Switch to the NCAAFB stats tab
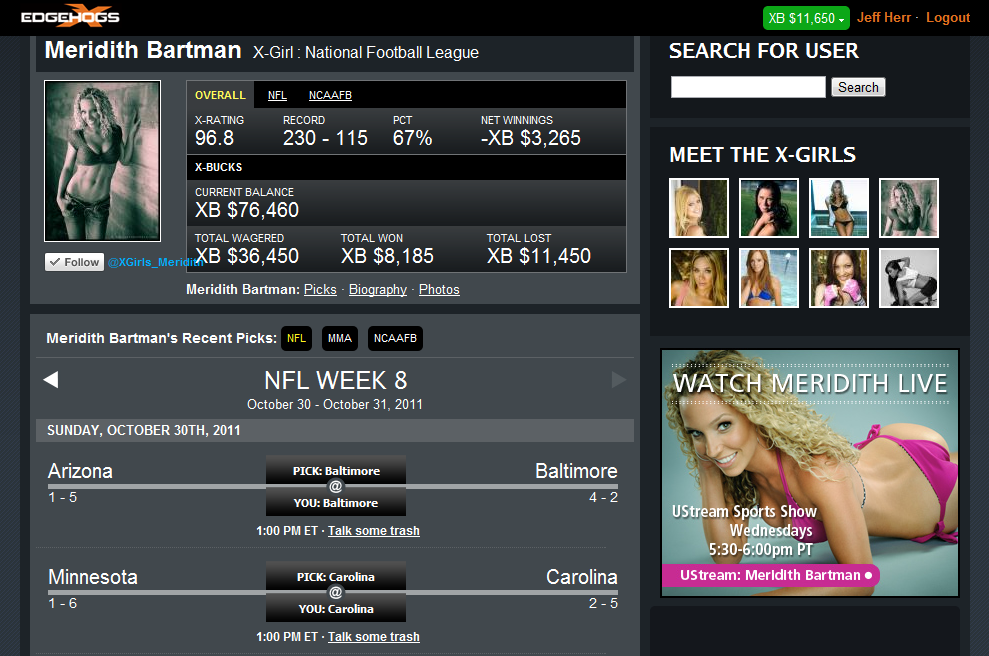Viewport: 989px width, 656px height. (330, 95)
